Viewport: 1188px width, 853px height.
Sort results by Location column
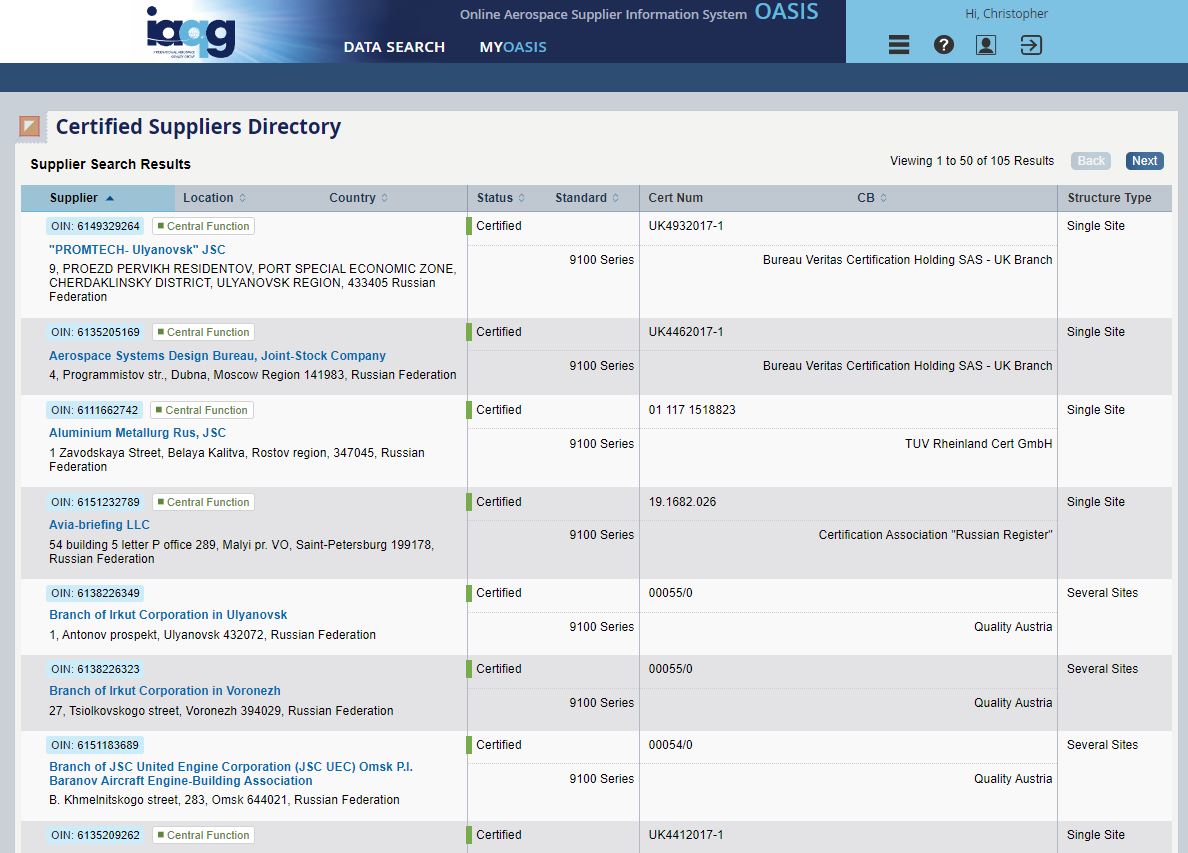coord(214,198)
